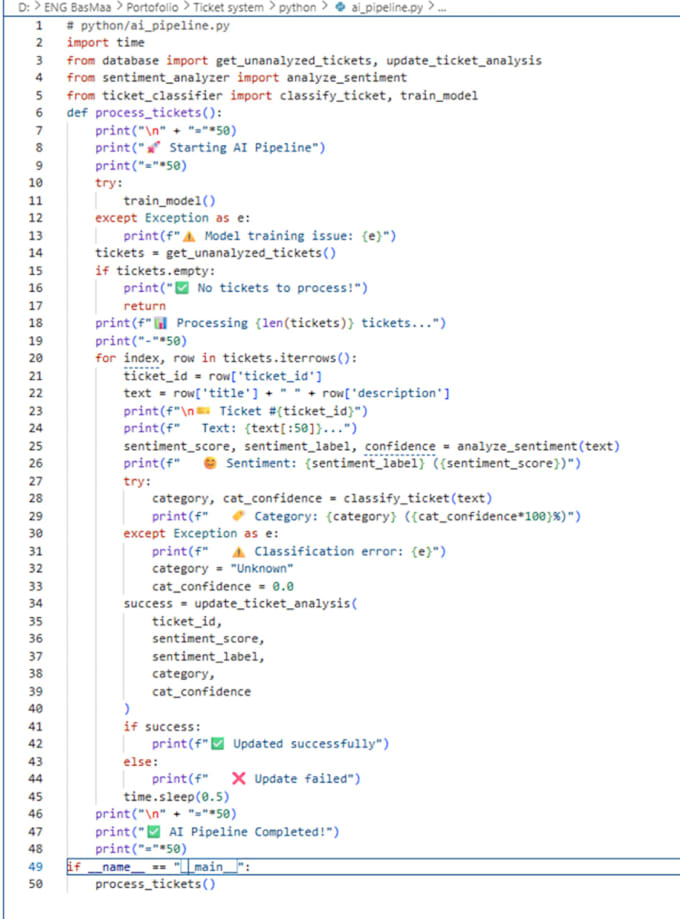
Task: Click 'time.sleep(0.5)' statement
Action: click(x=176, y=797)
